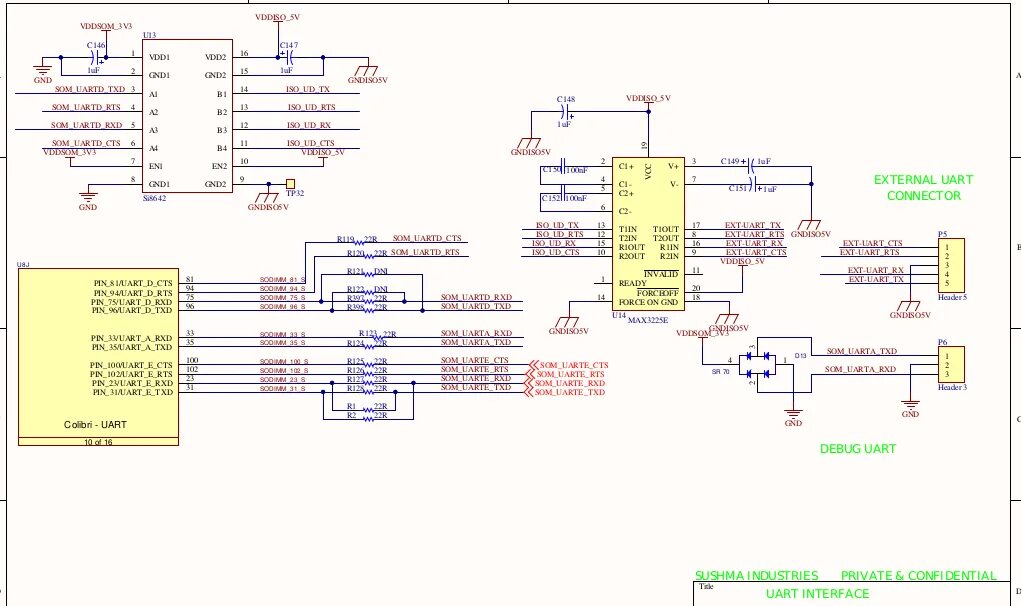The height and width of the screenshot is (606, 1021).
Task: Select the P6 Header 3 connector
Action: tap(951, 365)
